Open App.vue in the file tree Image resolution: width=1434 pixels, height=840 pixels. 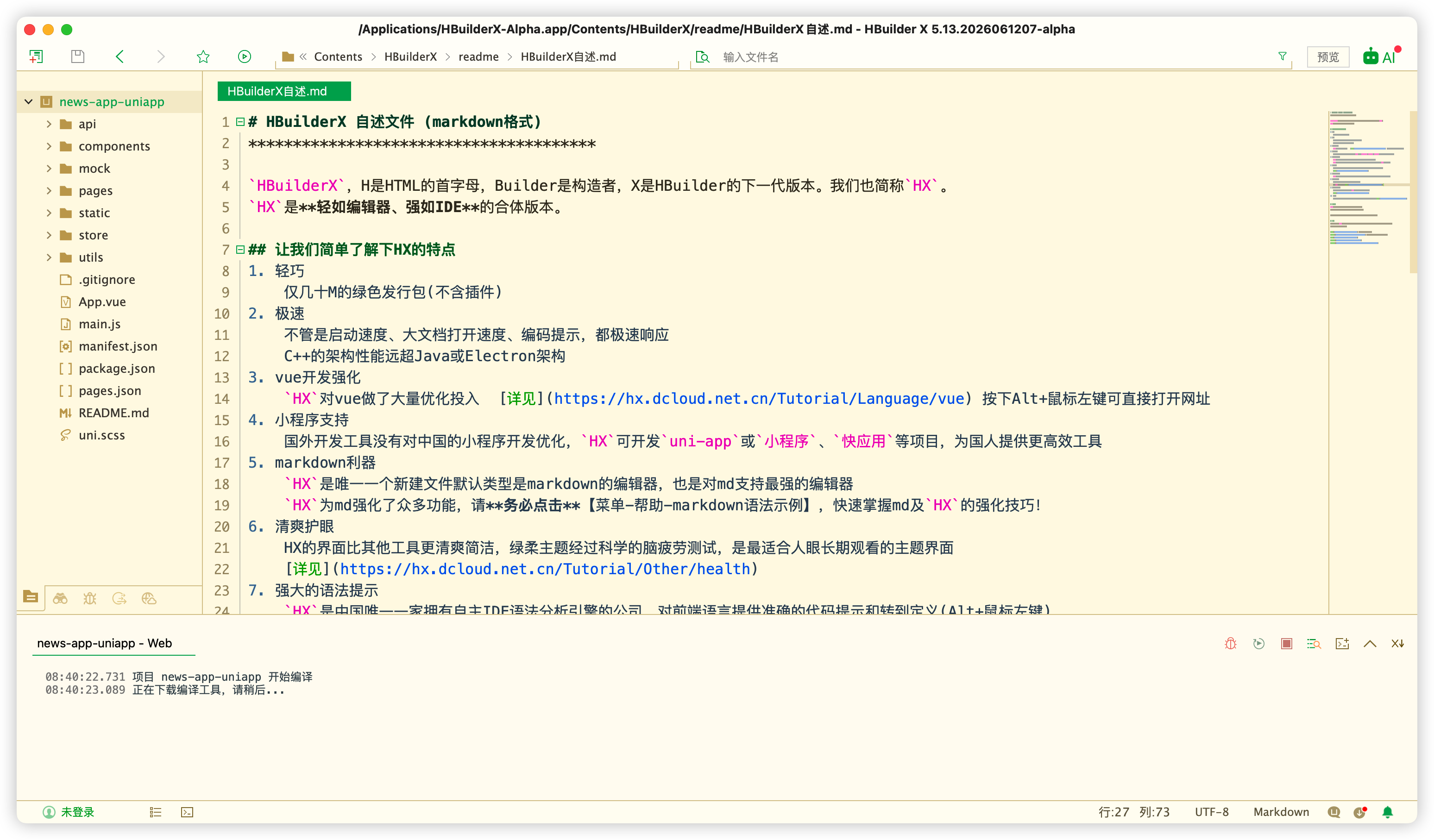coord(102,302)
